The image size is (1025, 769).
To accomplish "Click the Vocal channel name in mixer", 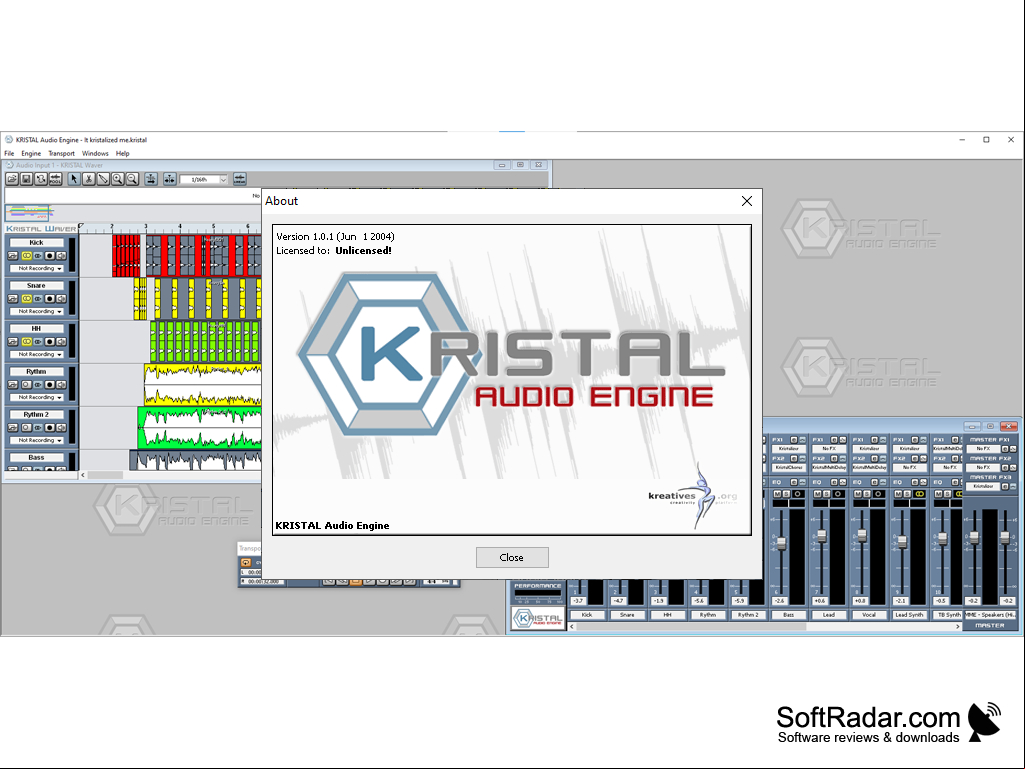I will 869,615.
